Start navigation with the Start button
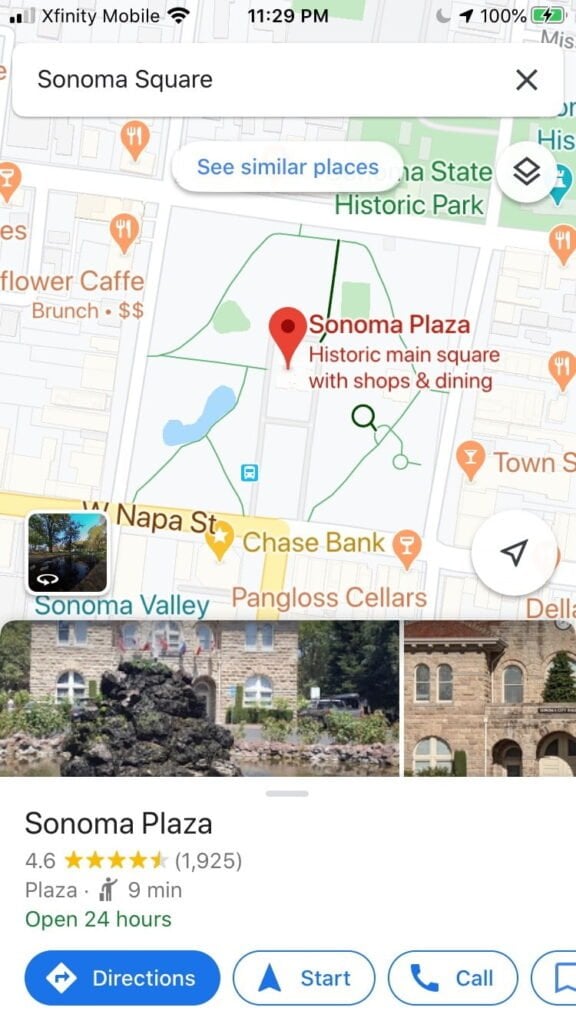This screenshot has height=1024, width=576. point(304,978)
